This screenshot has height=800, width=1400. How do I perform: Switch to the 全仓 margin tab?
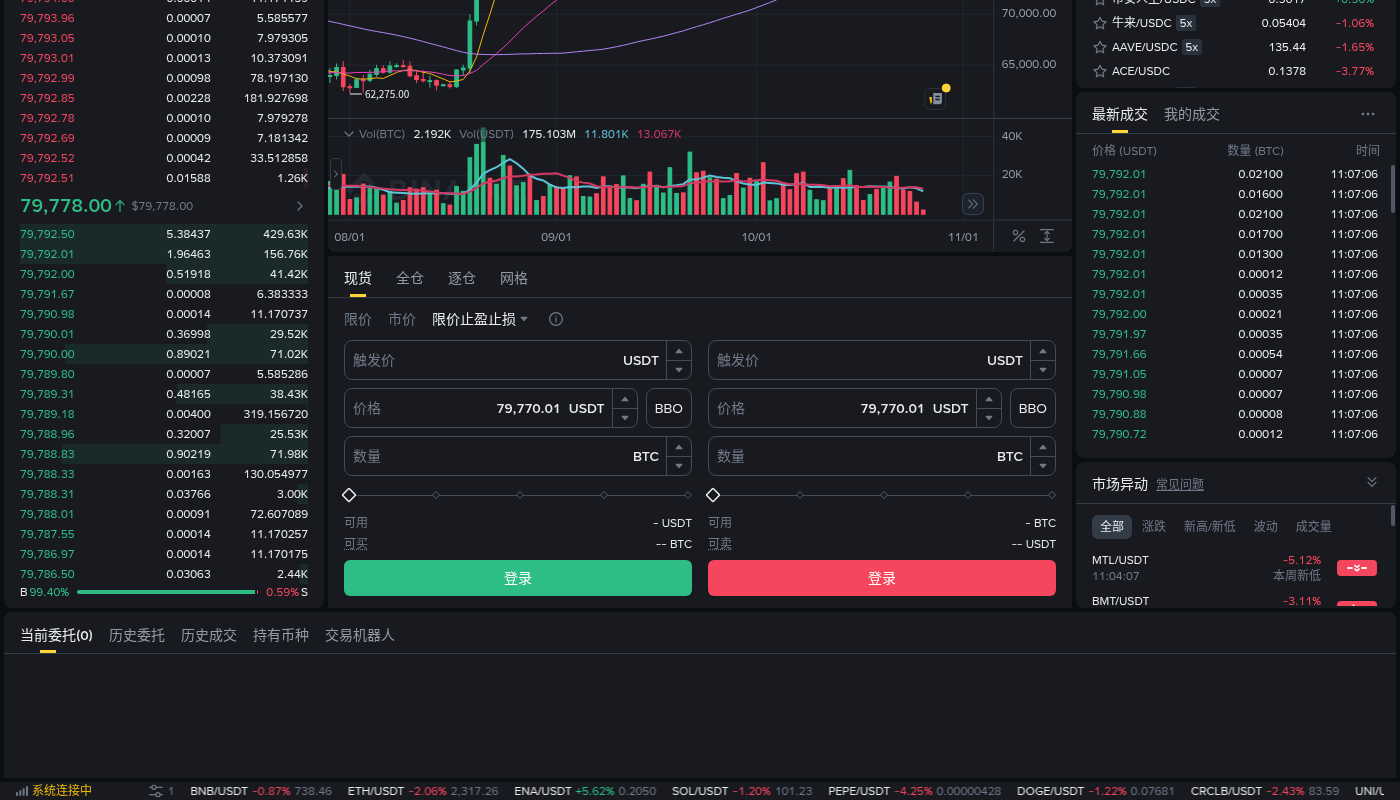pyautogui.click(x=410, y=278)
